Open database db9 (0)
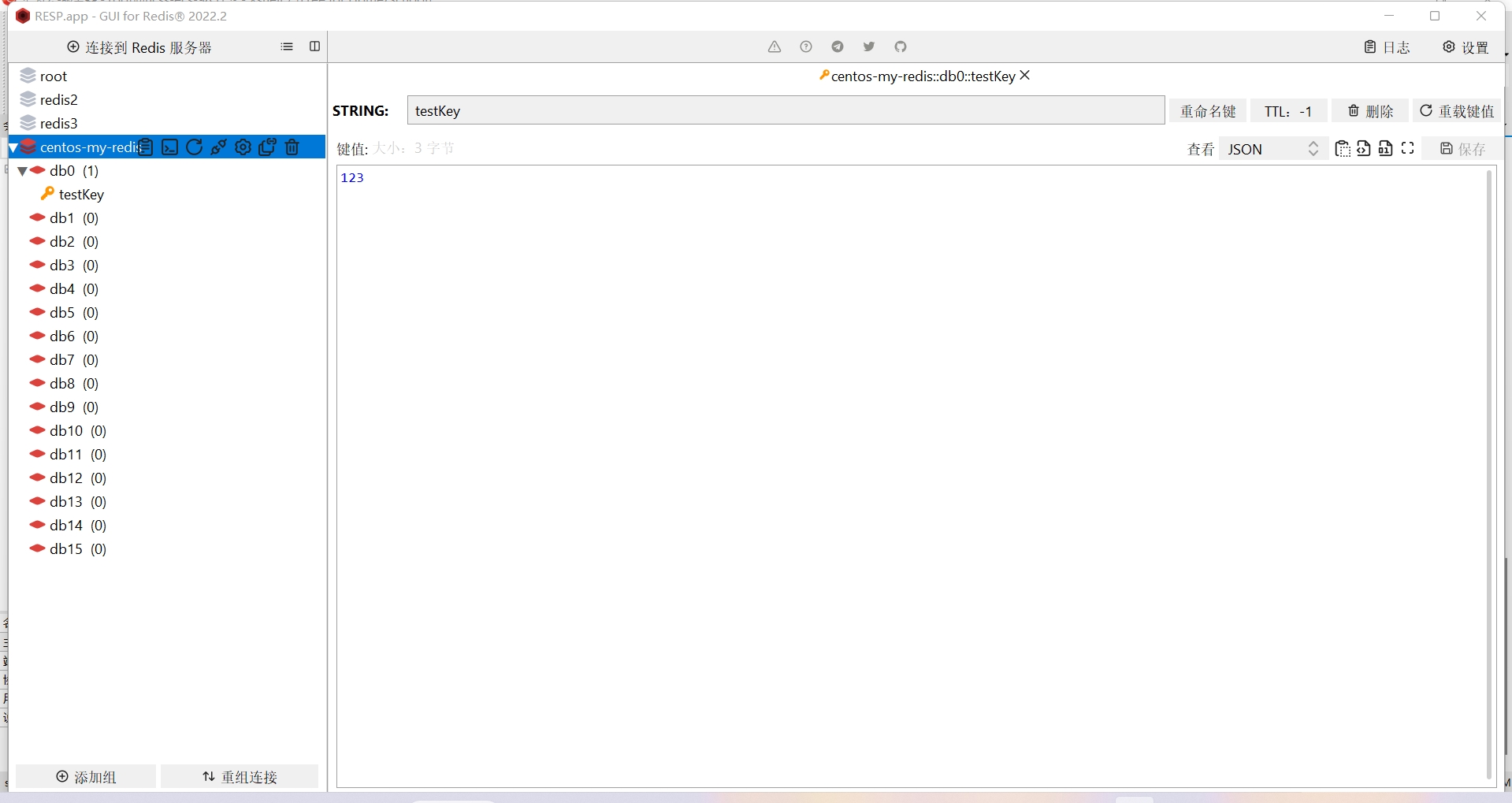Viewport: 1512px width, 803px height. click(x=74, y=407)
